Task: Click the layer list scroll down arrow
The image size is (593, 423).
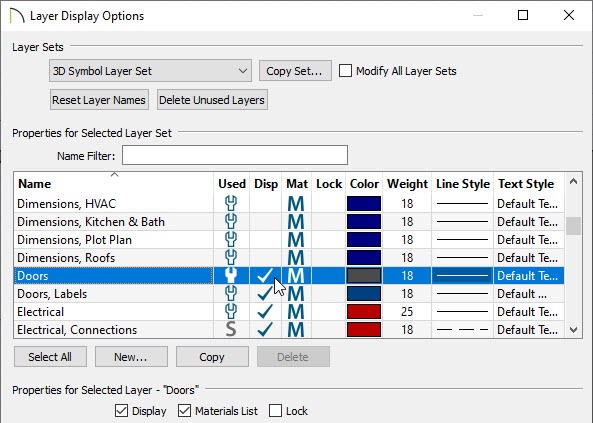Action: click(x=573, y=330)
